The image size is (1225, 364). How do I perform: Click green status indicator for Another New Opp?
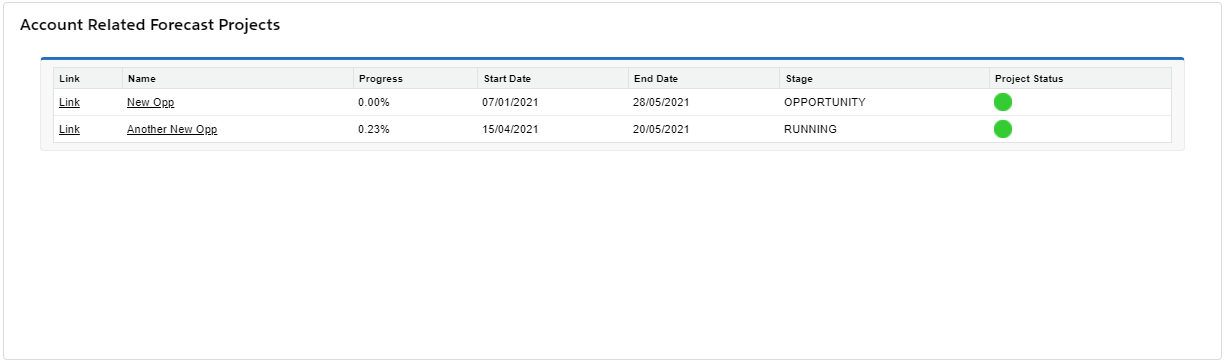(1003, 129)
